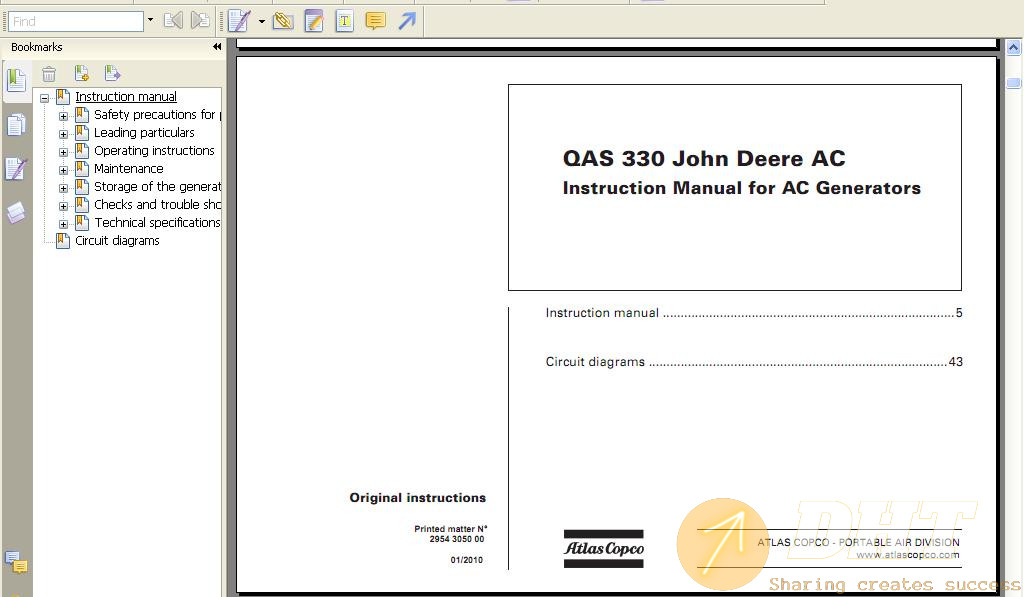This screenshot has width=1024, height=597.
Task: Click the Find previous result arrow
Action: pos(173,21)
